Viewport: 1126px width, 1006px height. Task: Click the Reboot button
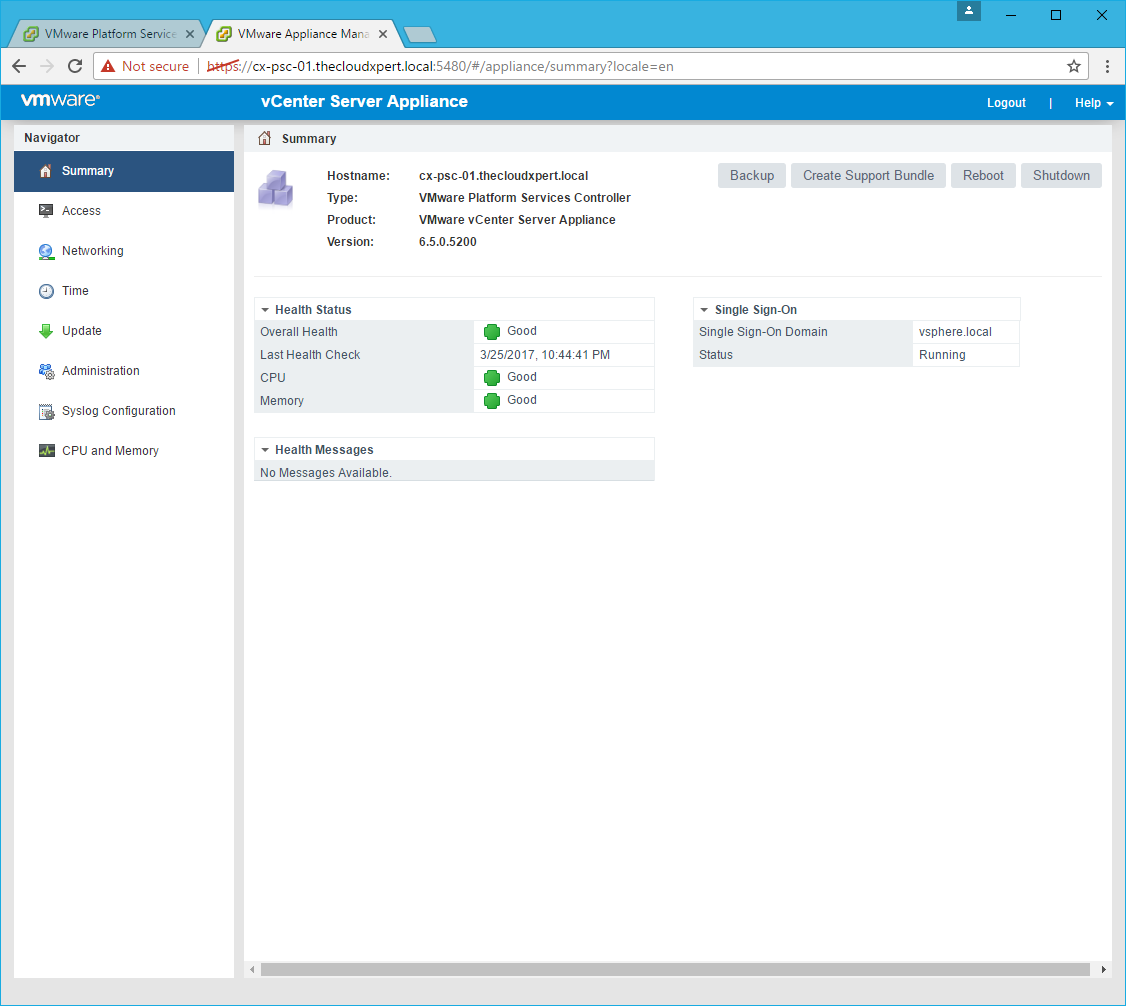(983, 176)
